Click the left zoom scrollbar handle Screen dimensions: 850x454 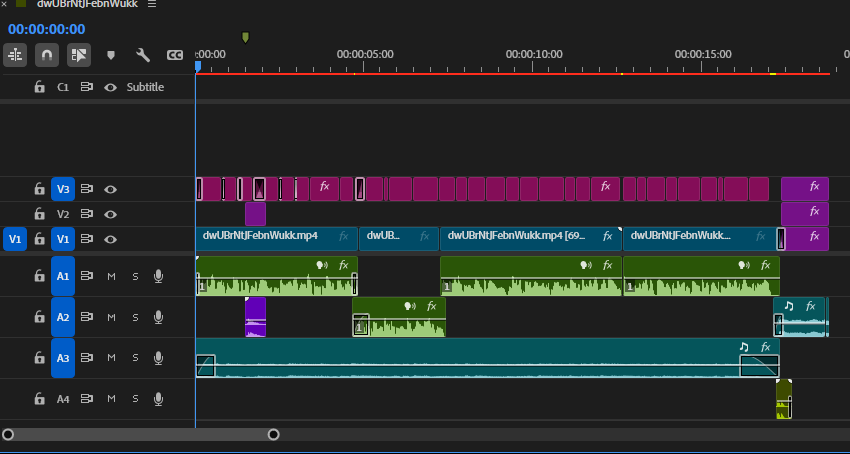click(x=8, y=434)
